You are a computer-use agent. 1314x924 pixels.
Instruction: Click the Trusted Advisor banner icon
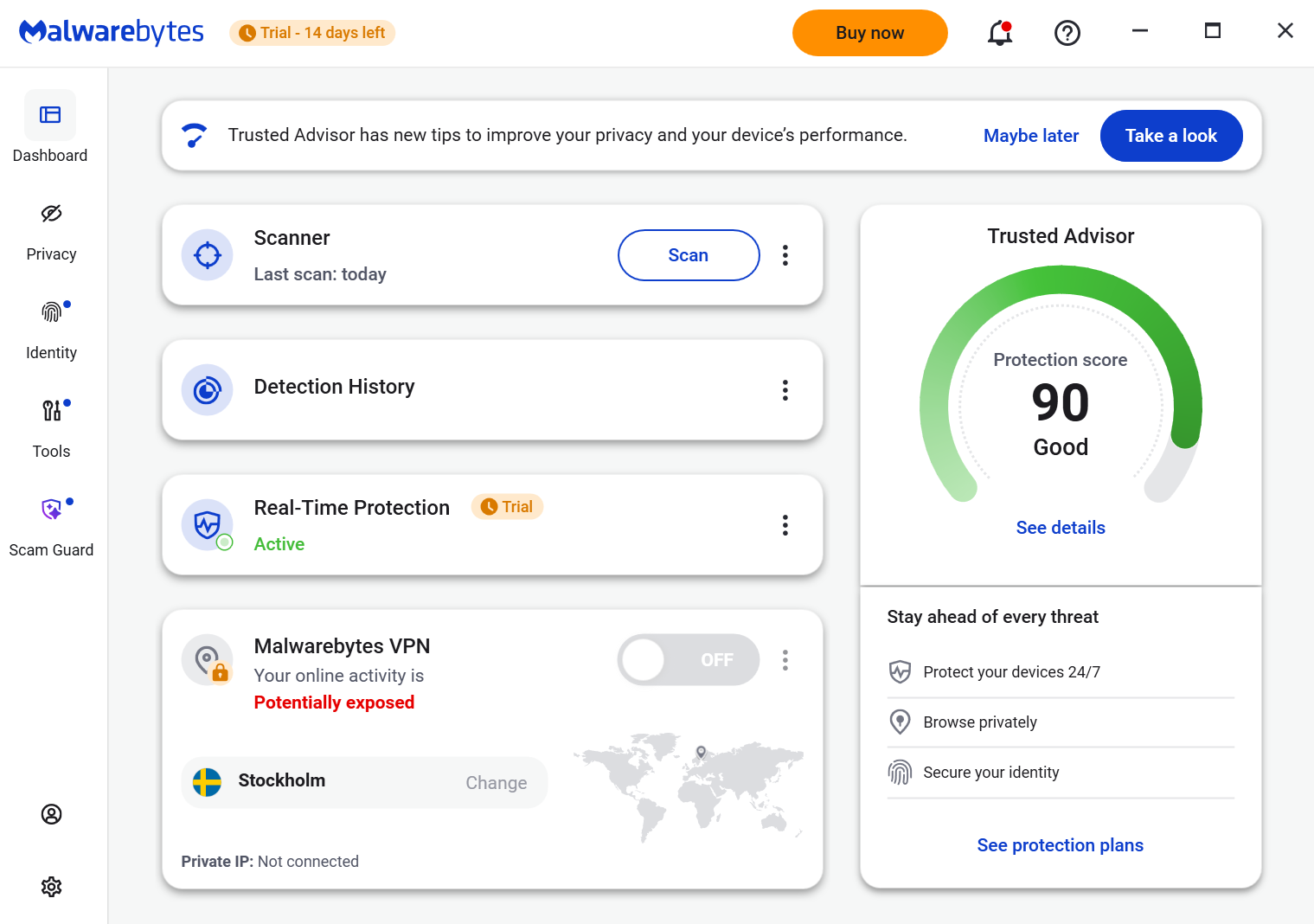pos(194,136)
